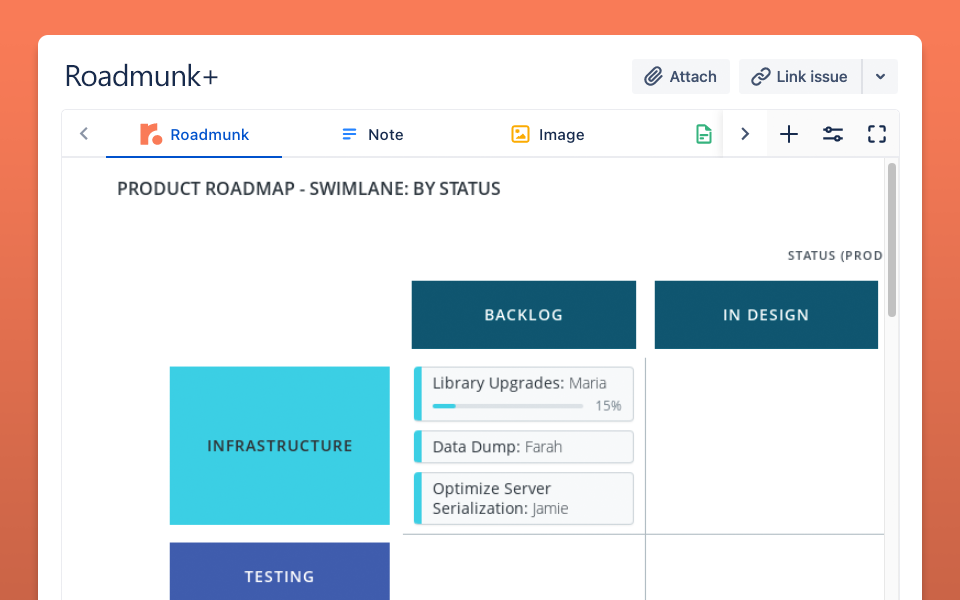This screenshot has width=960, height=600.
Task: Click the picture icon on Image tab
Action: (520, 134)
